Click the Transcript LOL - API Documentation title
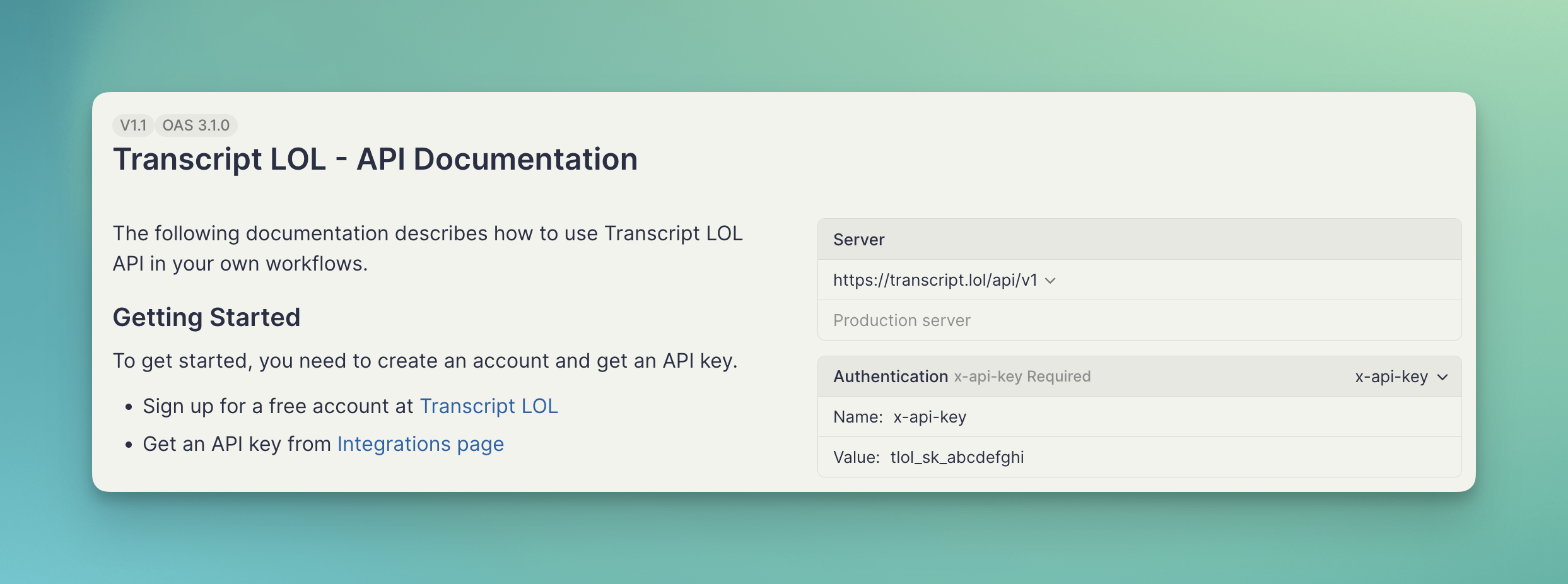This screenshot has height=584, width=1568. pyautogui.click(x=375, y=159)
